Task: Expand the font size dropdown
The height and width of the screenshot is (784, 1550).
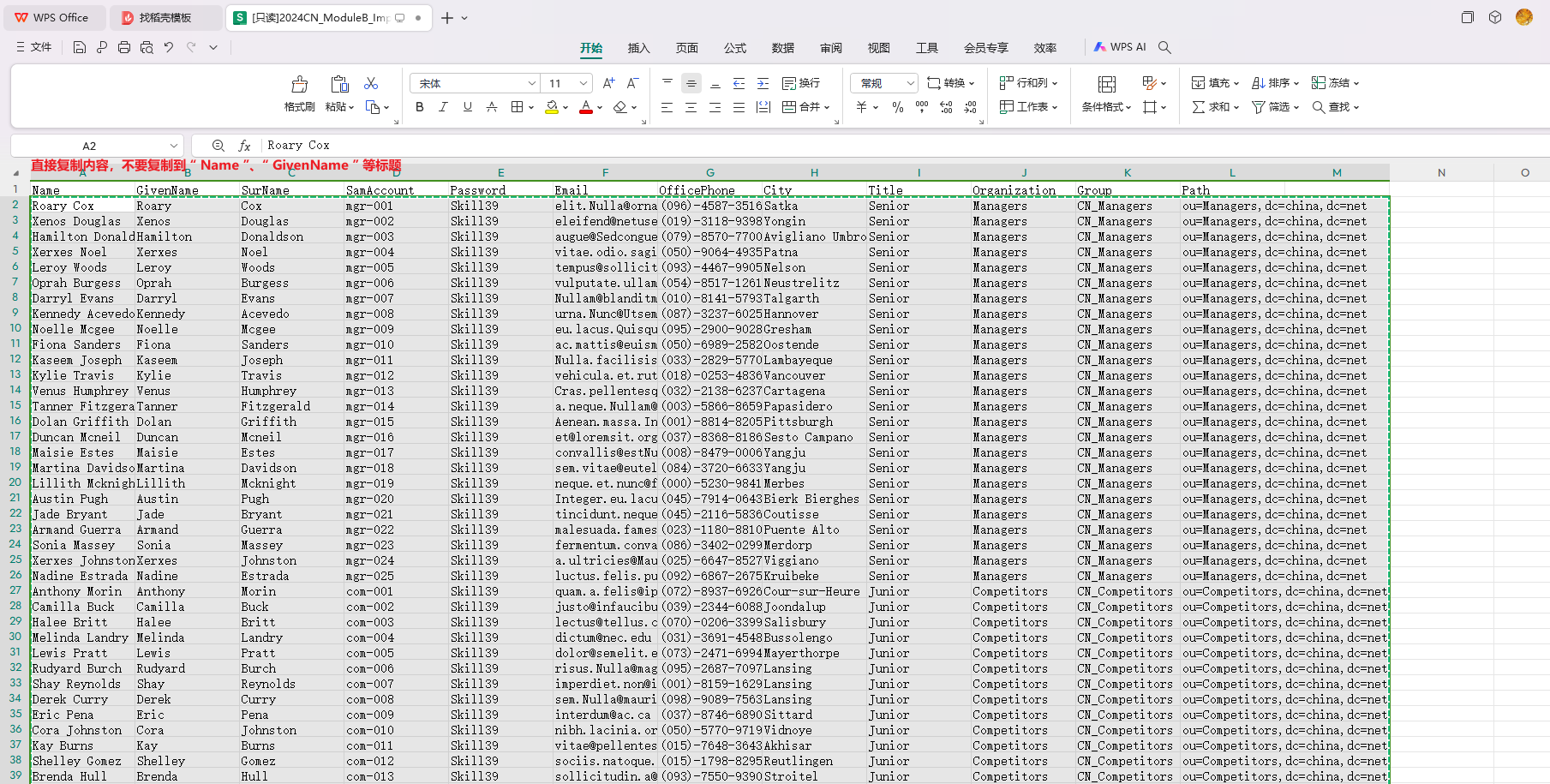Action: tap(583, 83)
